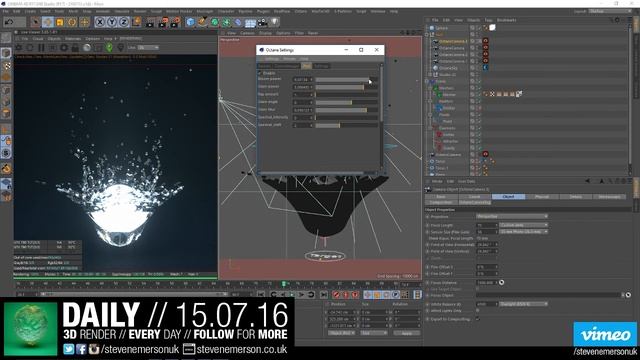Click the coordinate system icon next to Z

click(x=136, y=22)
